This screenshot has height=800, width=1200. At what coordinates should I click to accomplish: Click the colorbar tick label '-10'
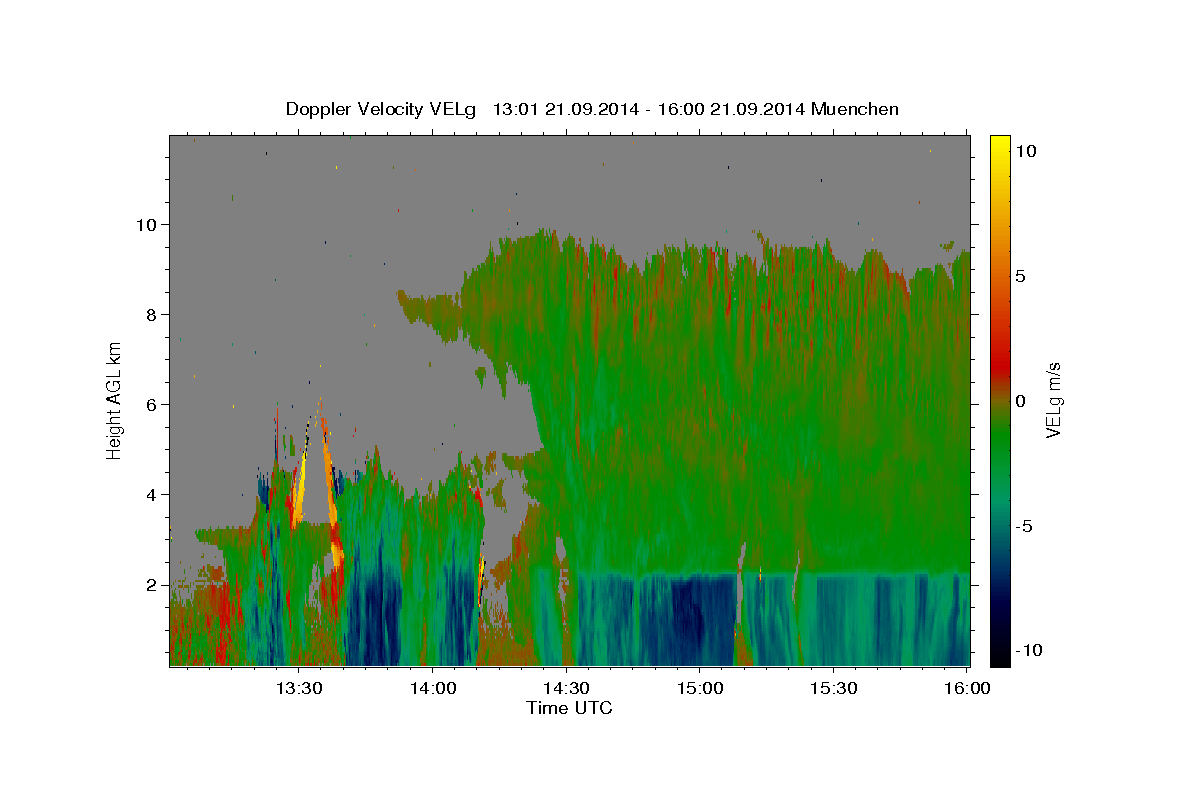(x=1028, y=651)
